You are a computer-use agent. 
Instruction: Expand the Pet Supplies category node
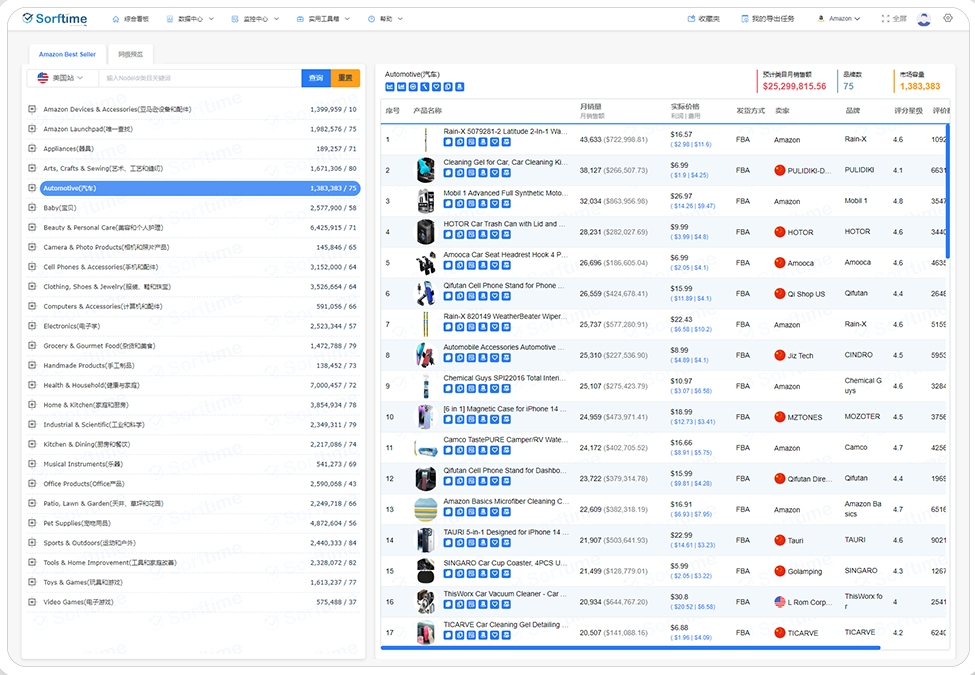pyautogui.click(x=32, y=523)
